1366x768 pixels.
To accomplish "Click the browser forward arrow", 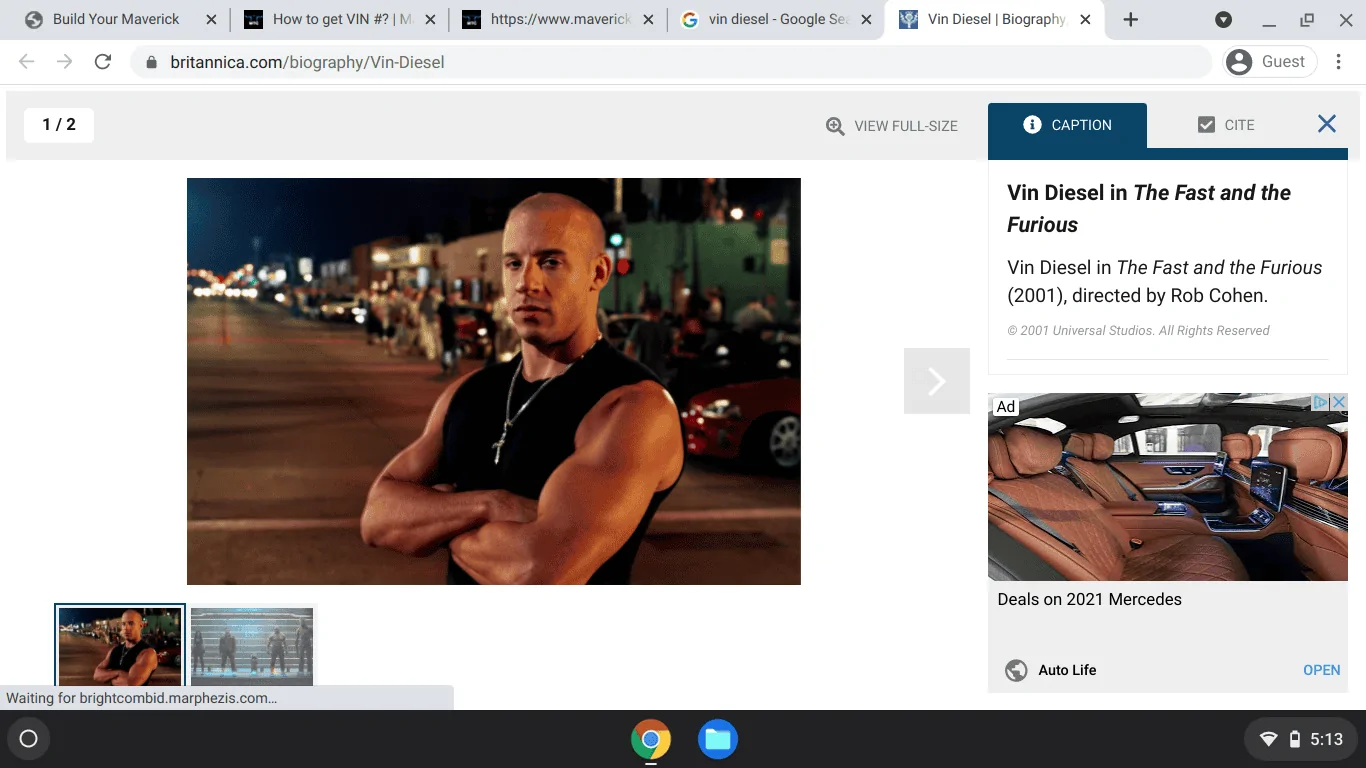I will click(65, 62).
